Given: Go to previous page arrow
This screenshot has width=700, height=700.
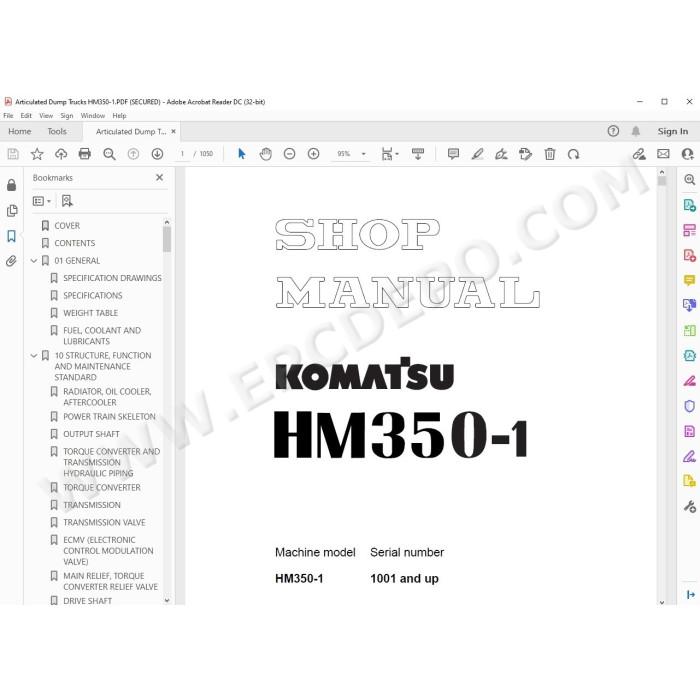Looking at the screenshot, I should tap(133, 154).
